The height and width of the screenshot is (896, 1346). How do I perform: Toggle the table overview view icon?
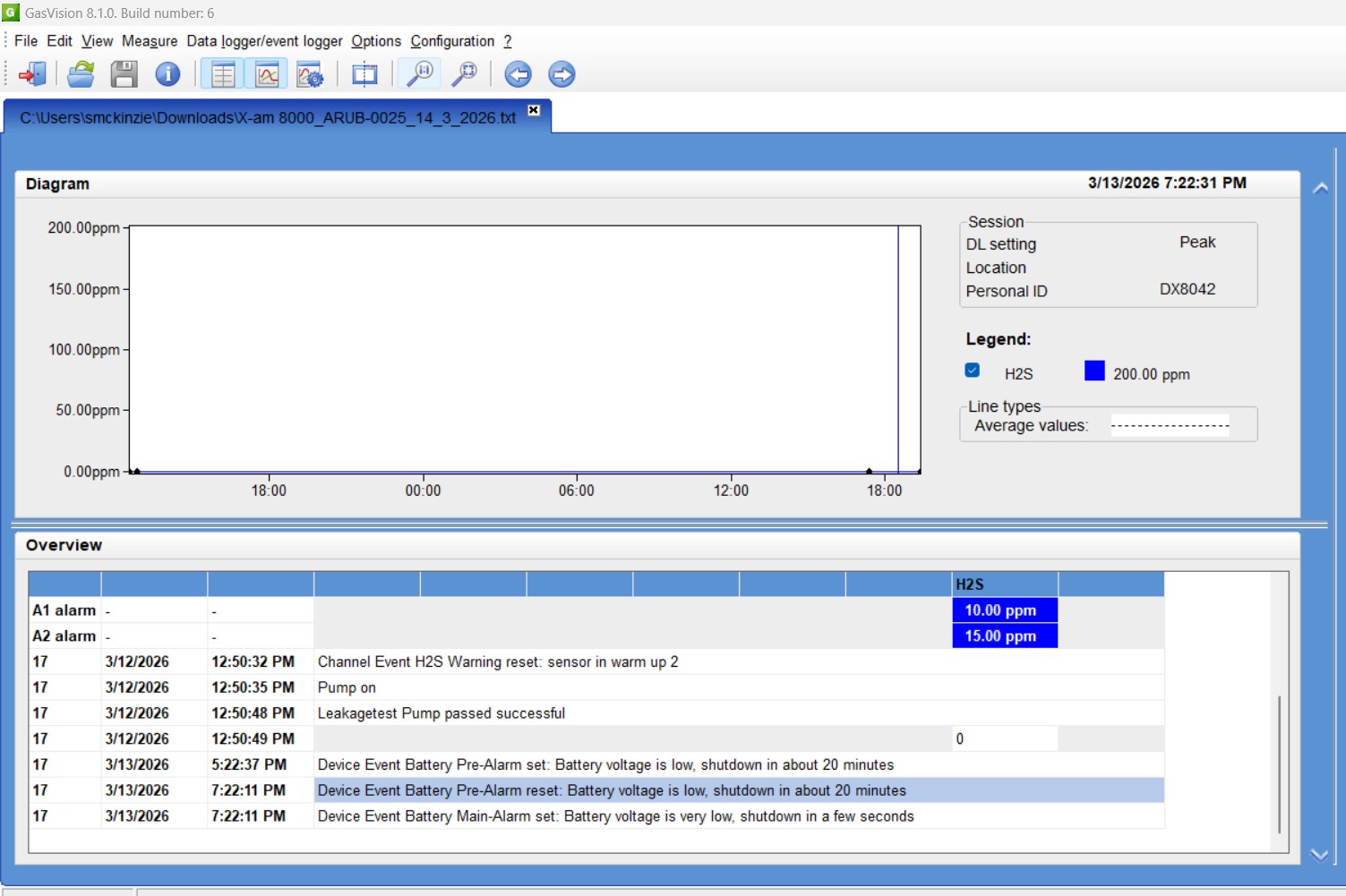click(x=222, y=74)
